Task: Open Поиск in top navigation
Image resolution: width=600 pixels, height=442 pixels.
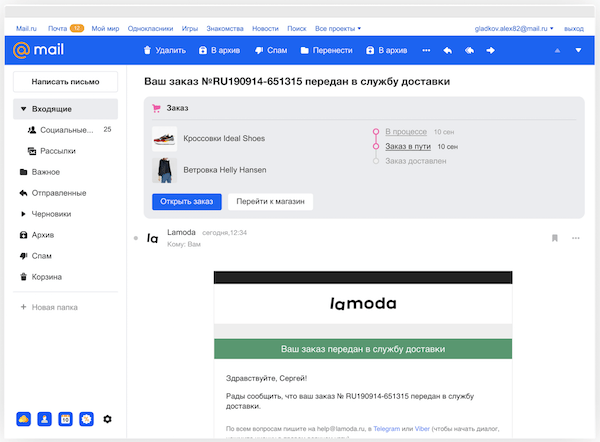Action: coord(297,29)
